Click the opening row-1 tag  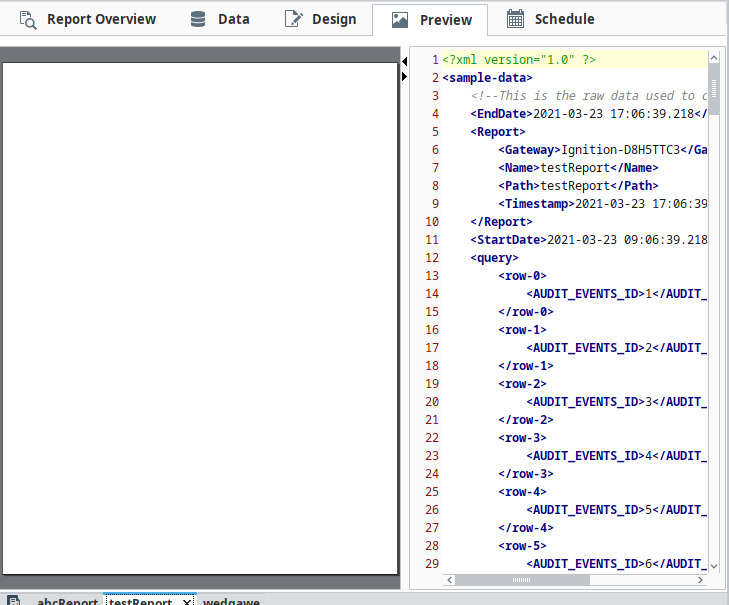[x=522, y=330]
